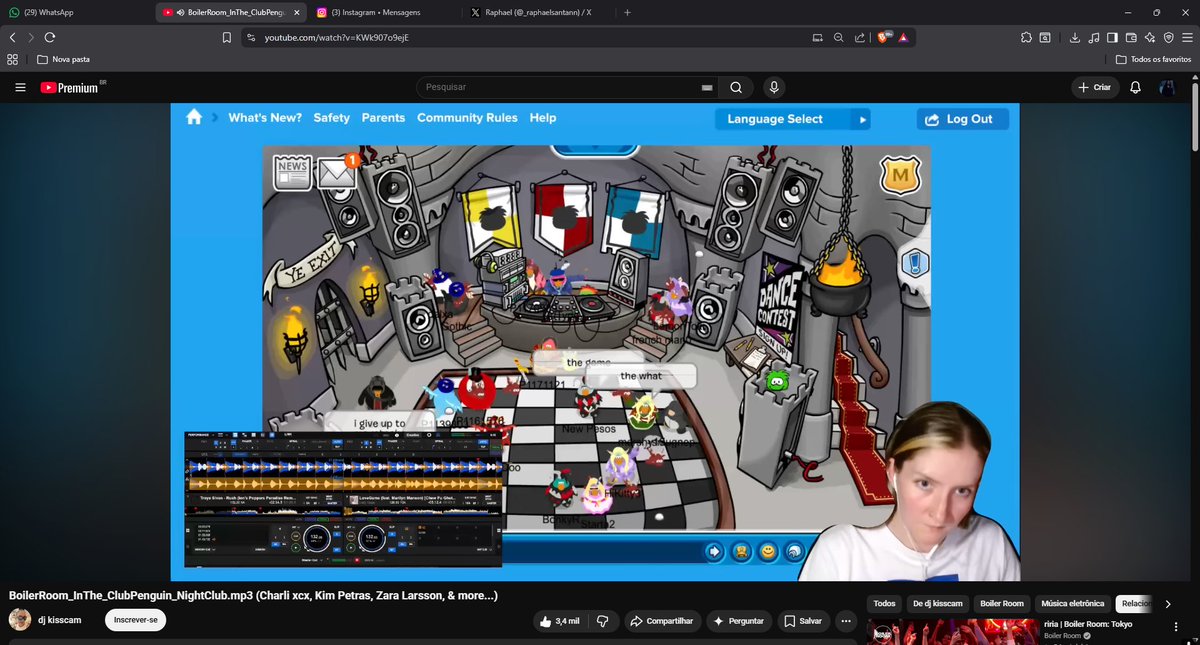Click the Salvar save button

point(803,621)
